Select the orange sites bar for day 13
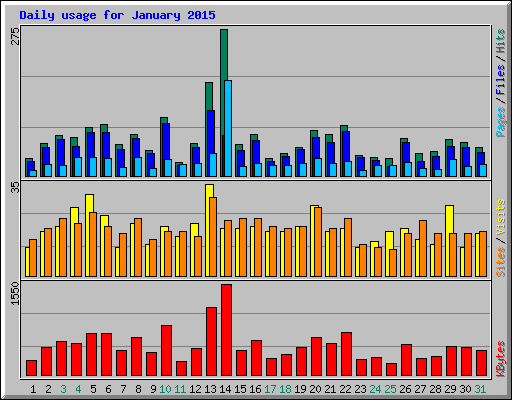512x400 pixels. click(x=213, y=237)
